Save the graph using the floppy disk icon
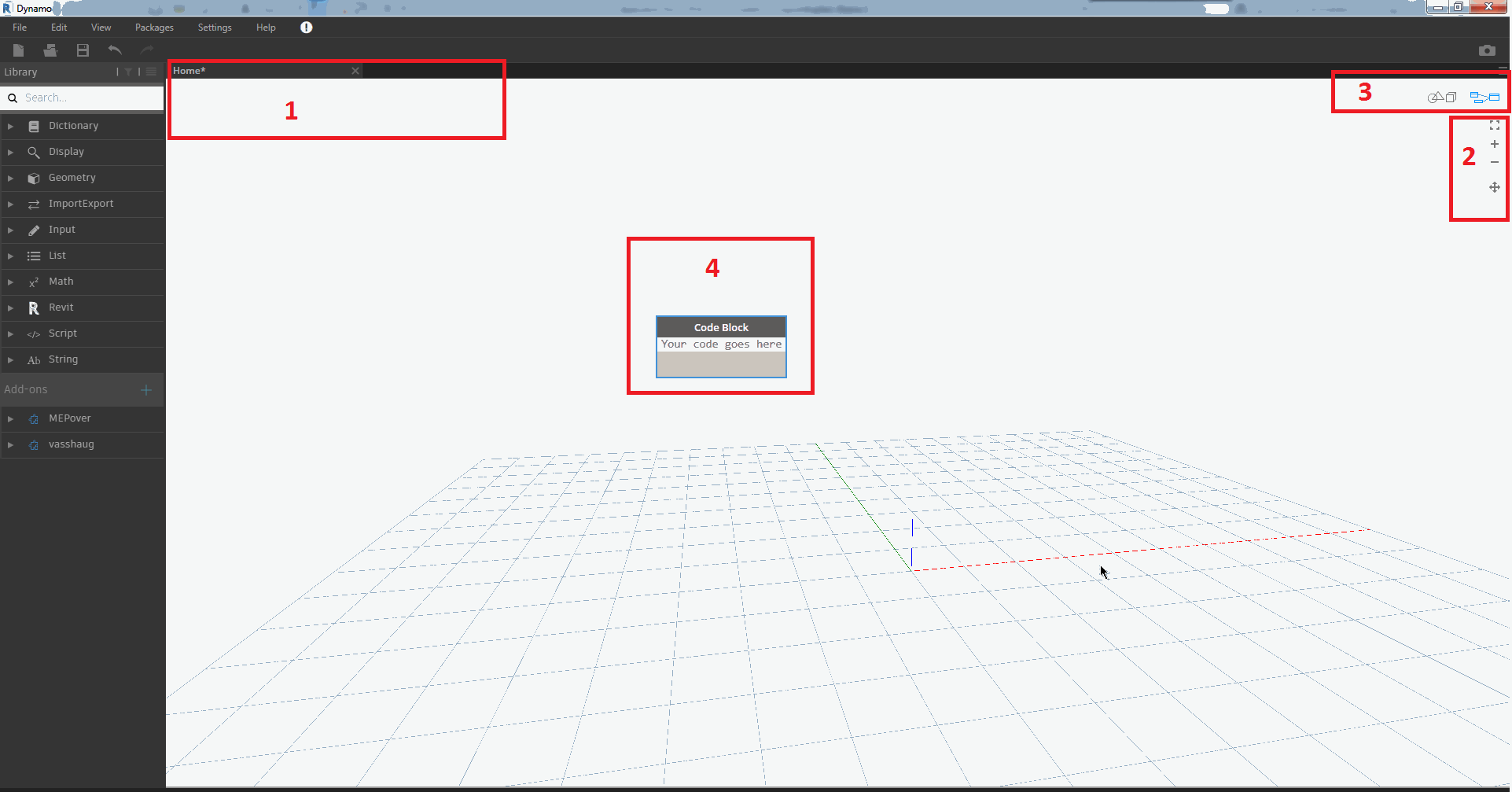The width and height of the screenshot is (1512, 792). tap(83, 50)
